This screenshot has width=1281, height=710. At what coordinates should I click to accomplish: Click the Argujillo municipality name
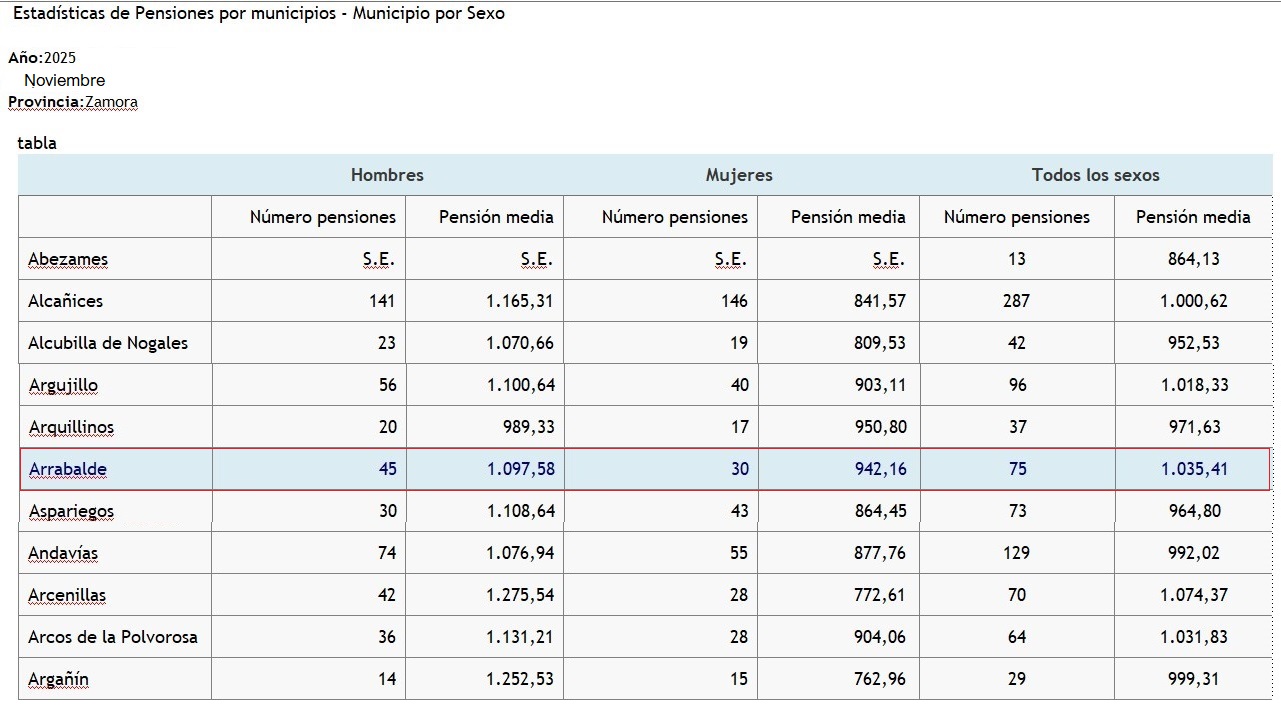(x=63, y=385)
